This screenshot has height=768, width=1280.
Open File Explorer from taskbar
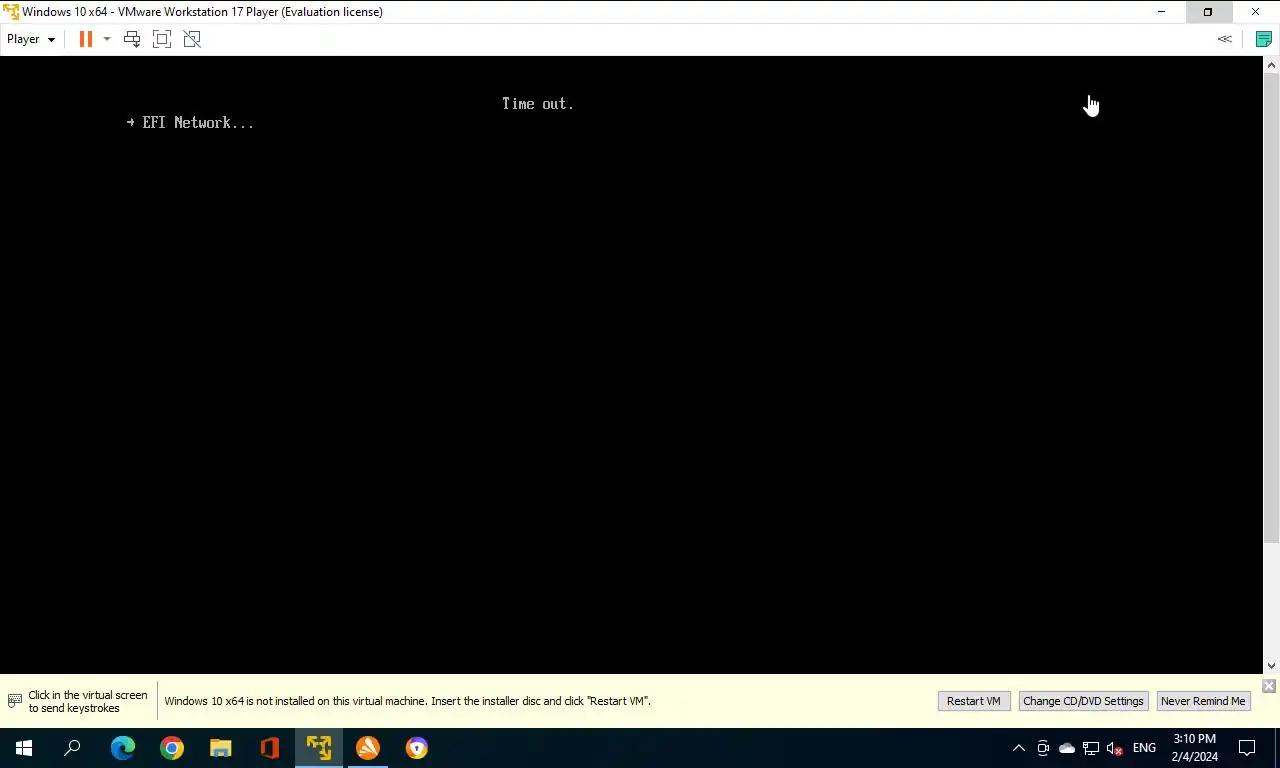221,748
